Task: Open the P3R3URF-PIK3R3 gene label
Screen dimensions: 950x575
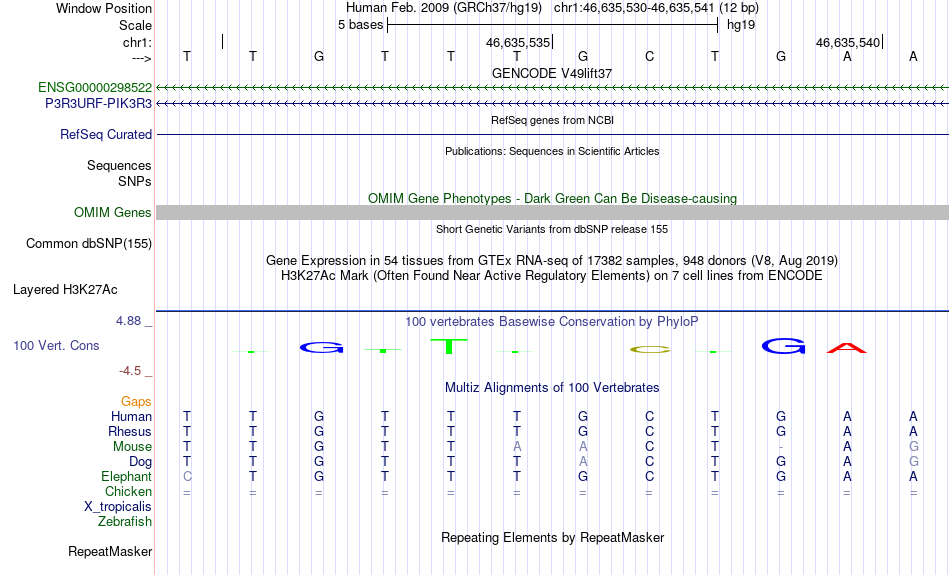Action: tap(99, 104)
